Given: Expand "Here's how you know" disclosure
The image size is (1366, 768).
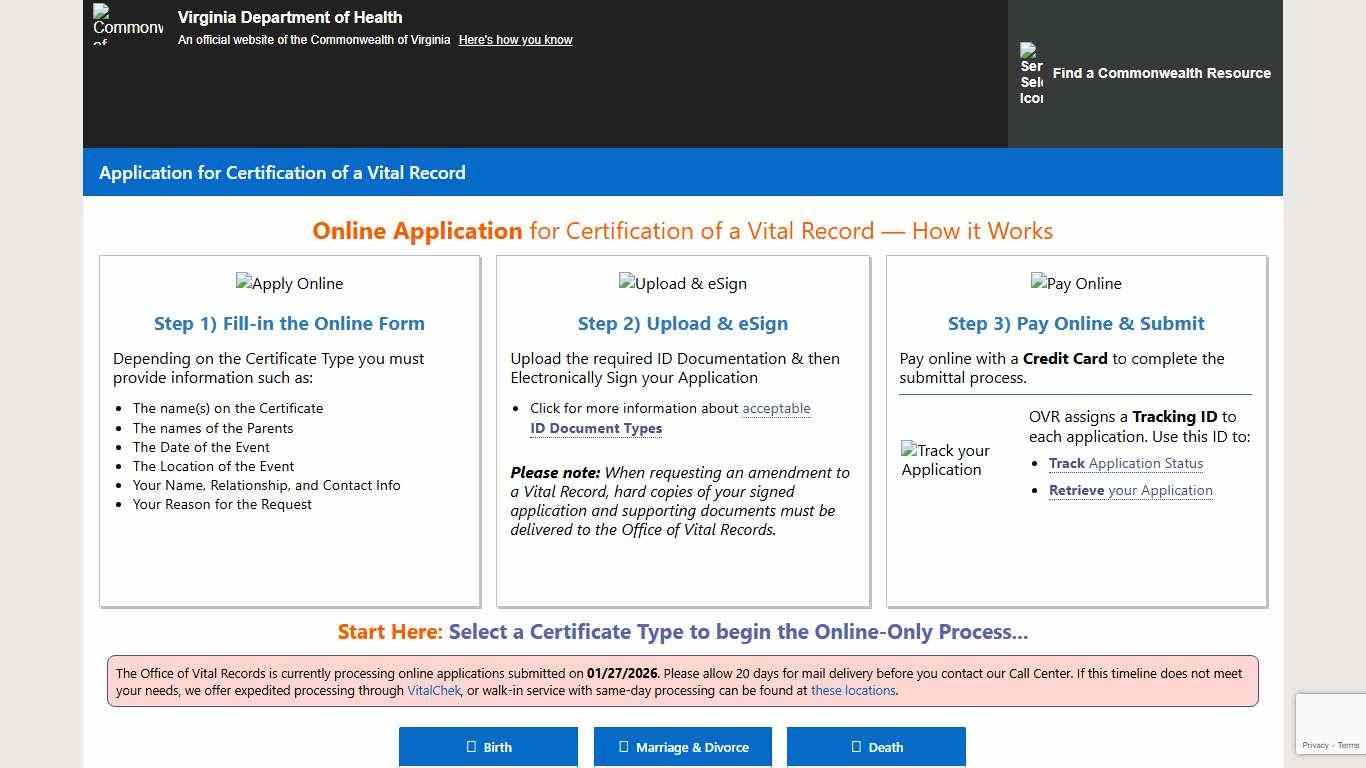Looking at the screenshot, I should coord(515,40).
